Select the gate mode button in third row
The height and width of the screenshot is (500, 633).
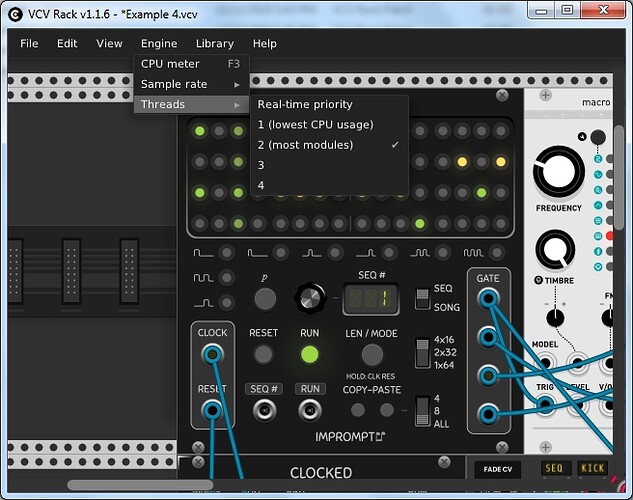point(226,302)
